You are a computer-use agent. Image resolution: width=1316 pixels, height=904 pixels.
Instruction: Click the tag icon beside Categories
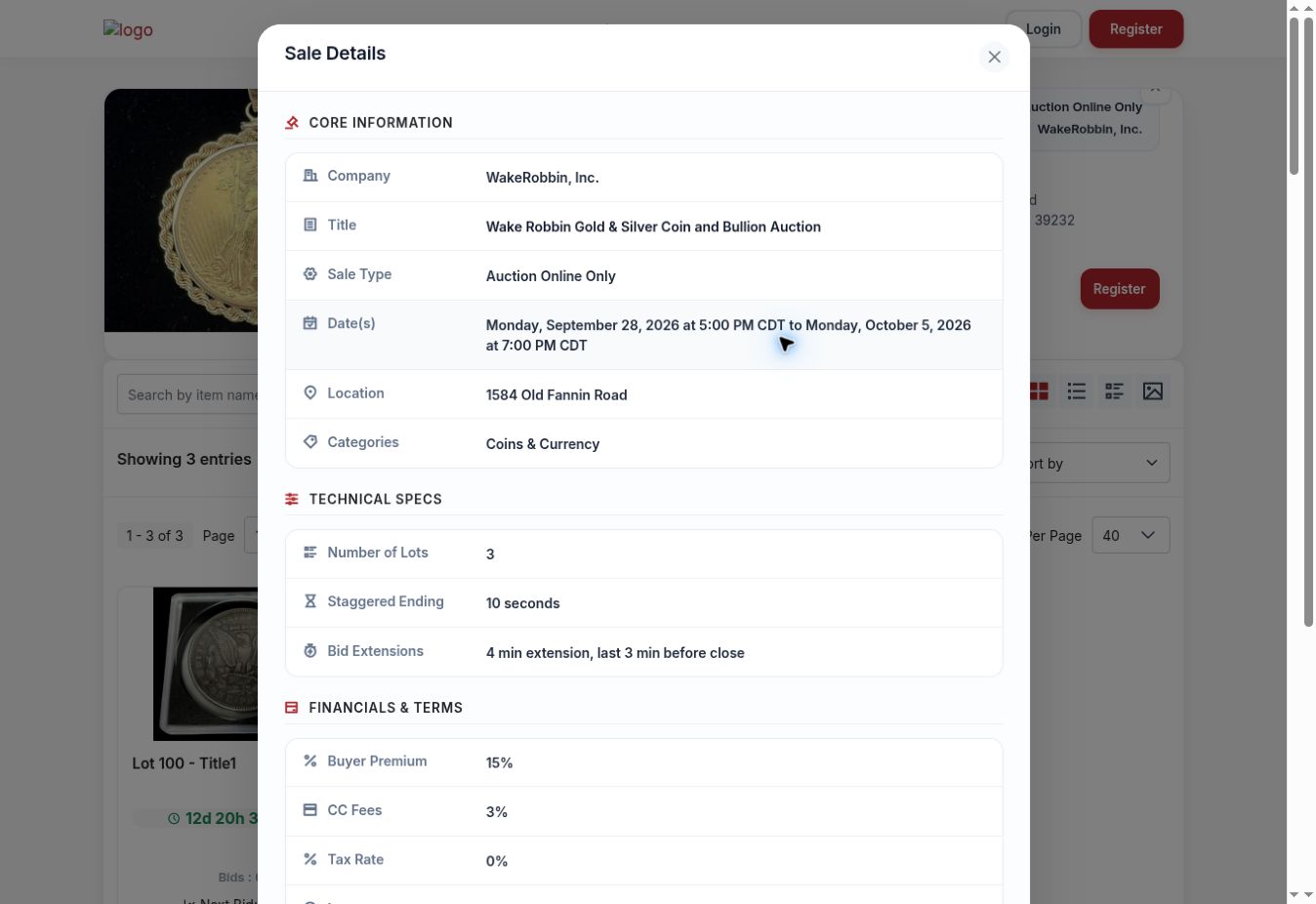310,442
